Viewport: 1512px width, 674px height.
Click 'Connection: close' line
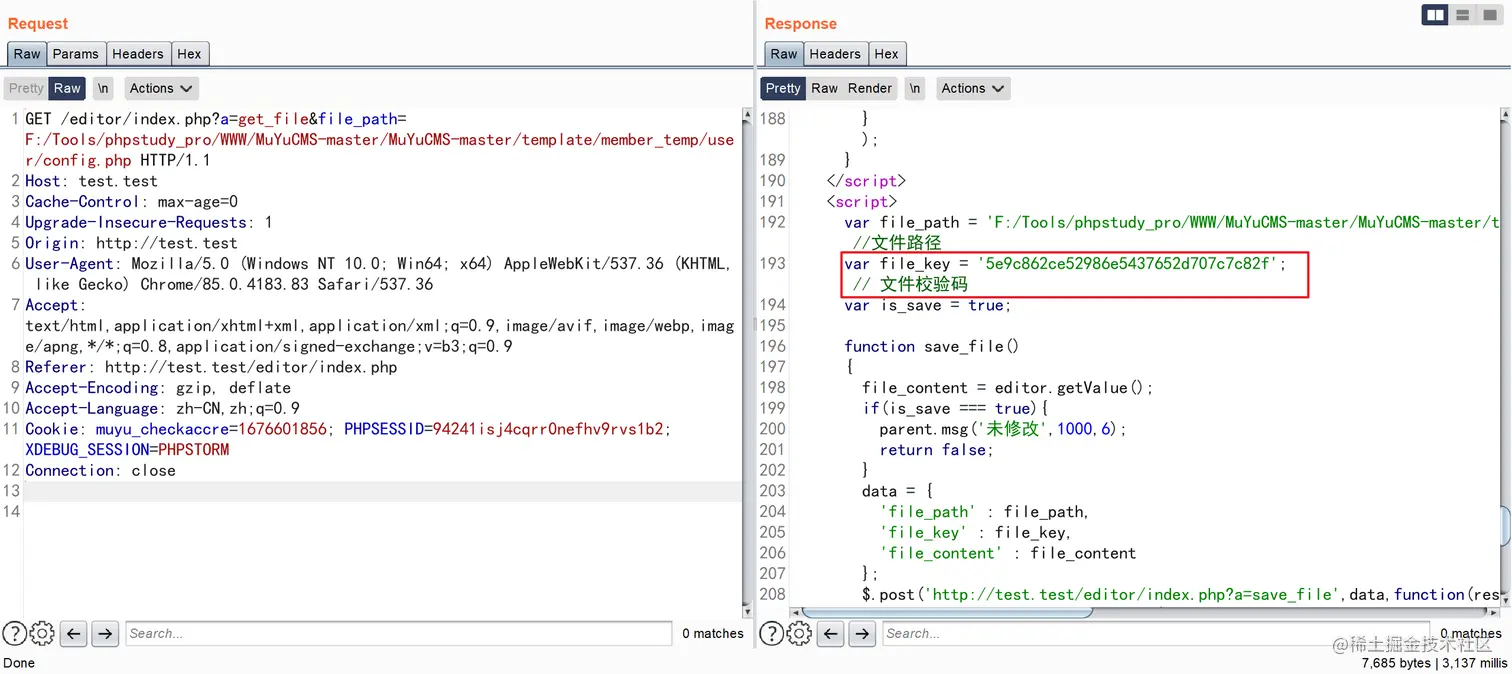pos(100,471)
